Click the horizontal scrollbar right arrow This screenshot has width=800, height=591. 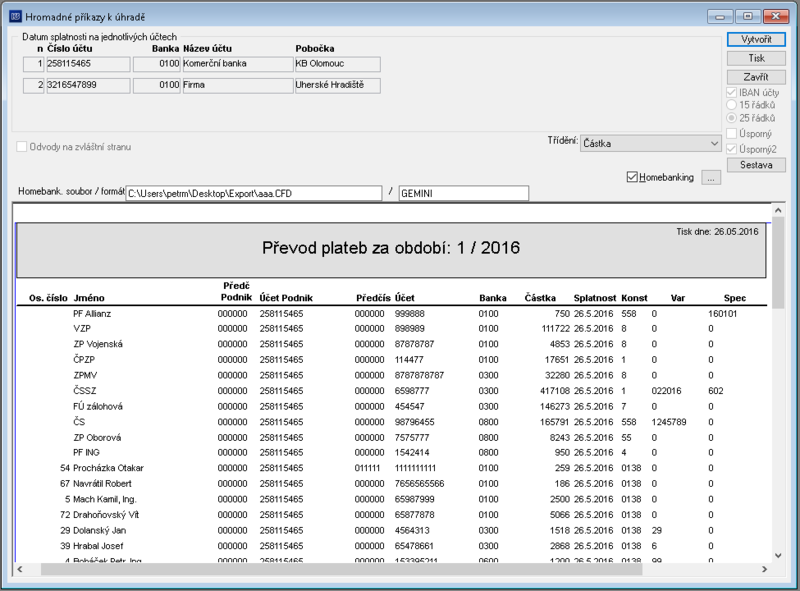pyautogui.click(x=764, y=569)
